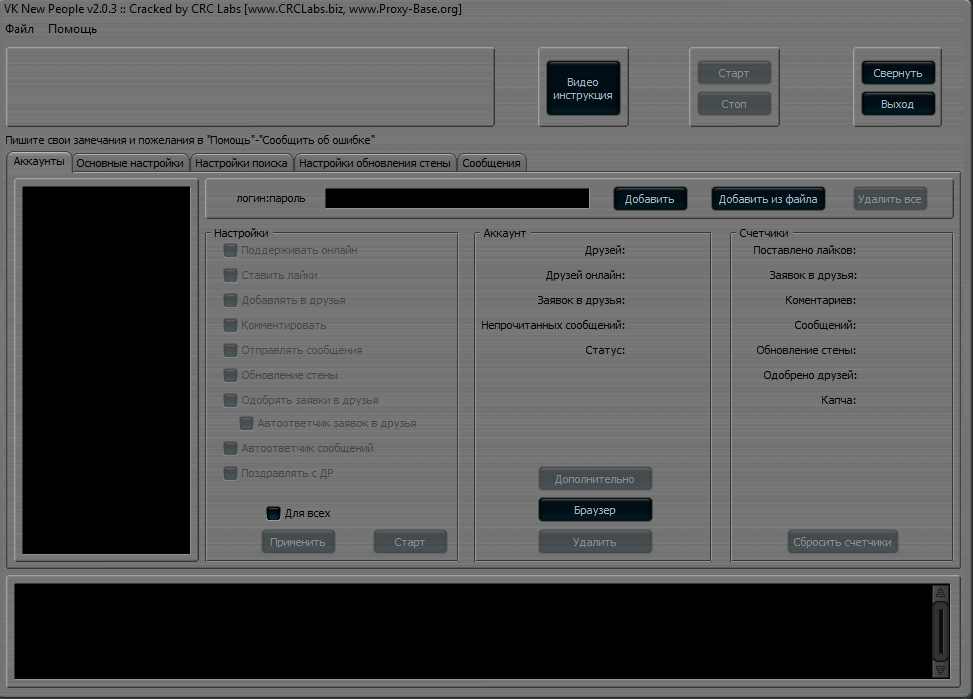Open the Браузер button

(594, 510)
